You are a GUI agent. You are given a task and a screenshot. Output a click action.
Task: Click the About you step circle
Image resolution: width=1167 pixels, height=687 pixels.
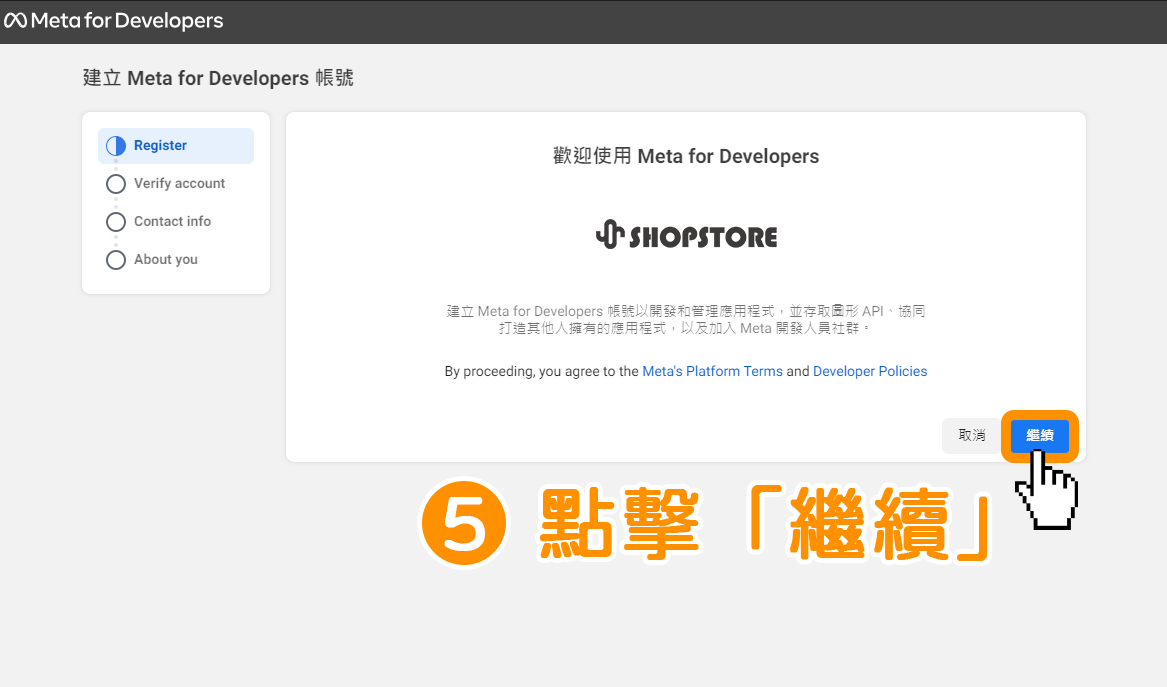click(115, 260)
